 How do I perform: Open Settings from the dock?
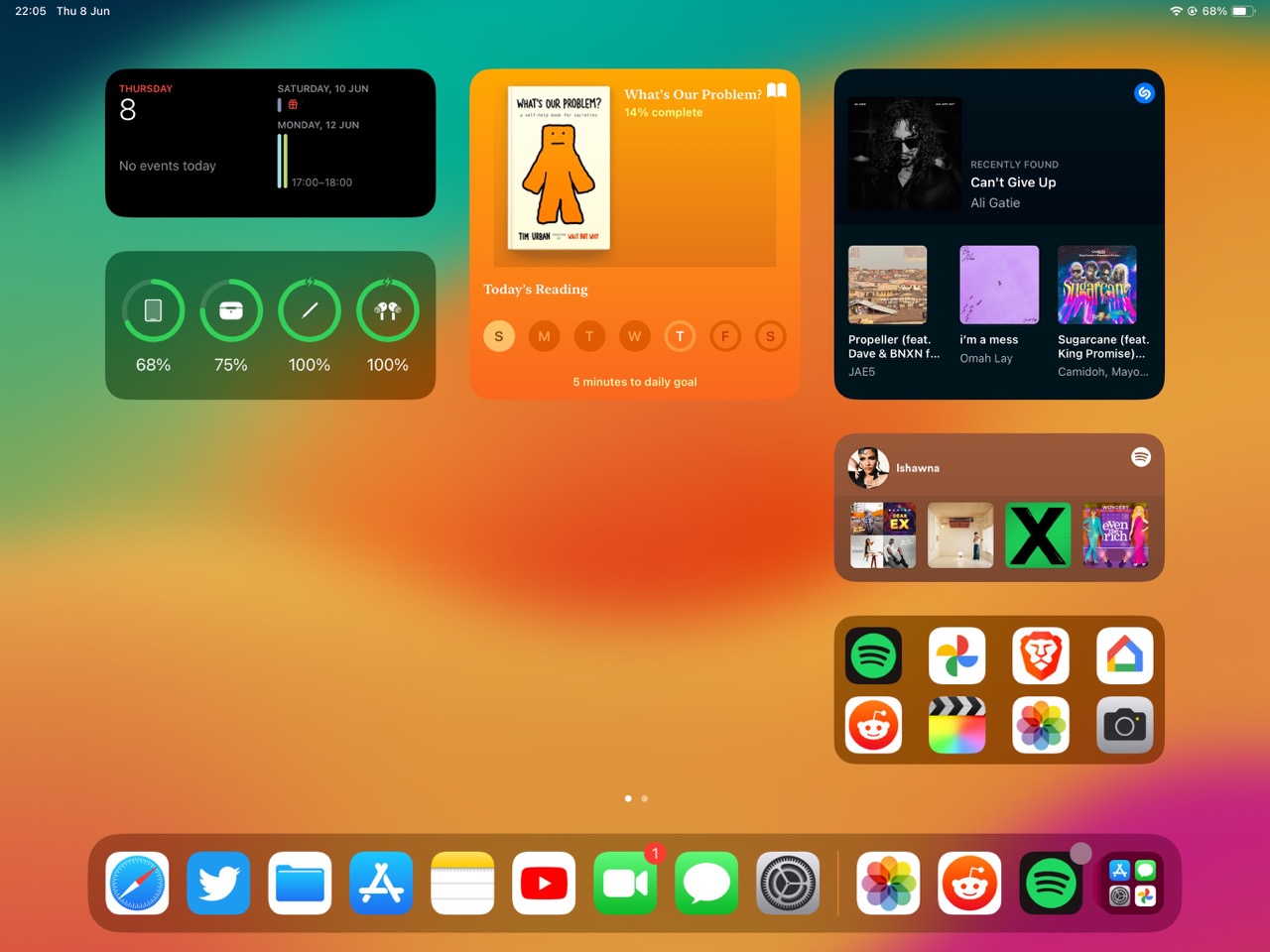click(788, 883)
